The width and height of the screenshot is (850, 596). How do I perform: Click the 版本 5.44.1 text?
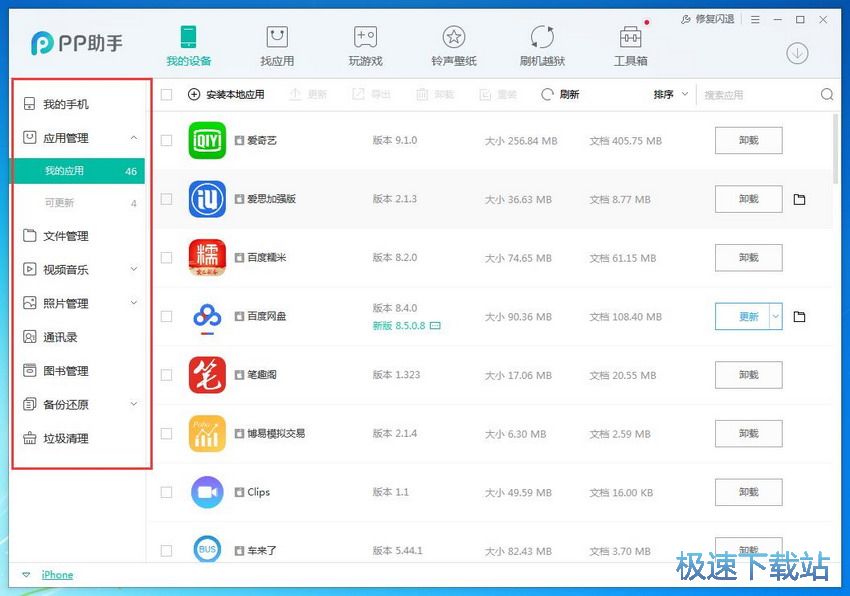(397, 550)
